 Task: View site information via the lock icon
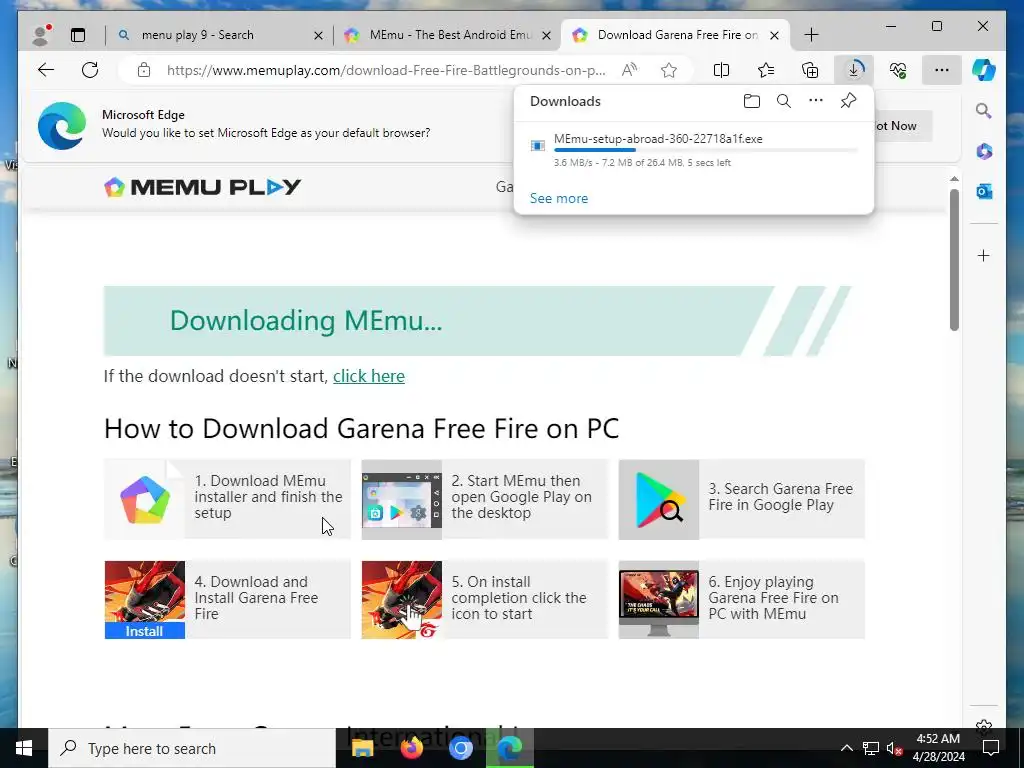(x=144, y=71)
